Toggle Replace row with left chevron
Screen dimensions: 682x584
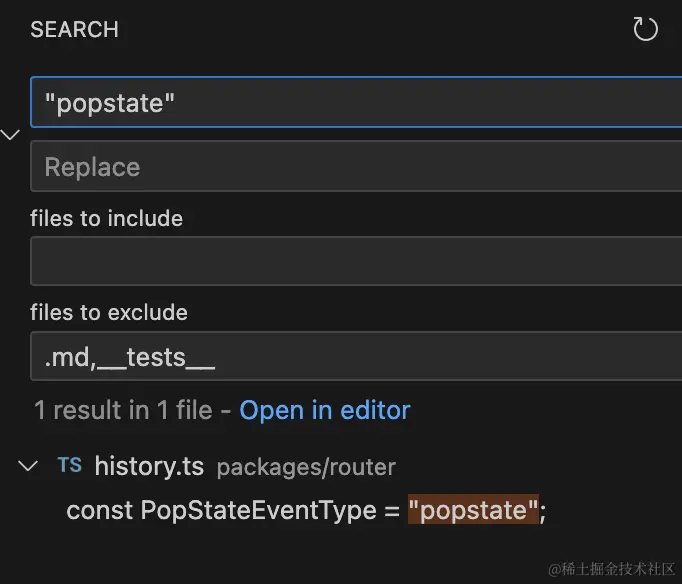pyautogui.click(x=10, y=134)
